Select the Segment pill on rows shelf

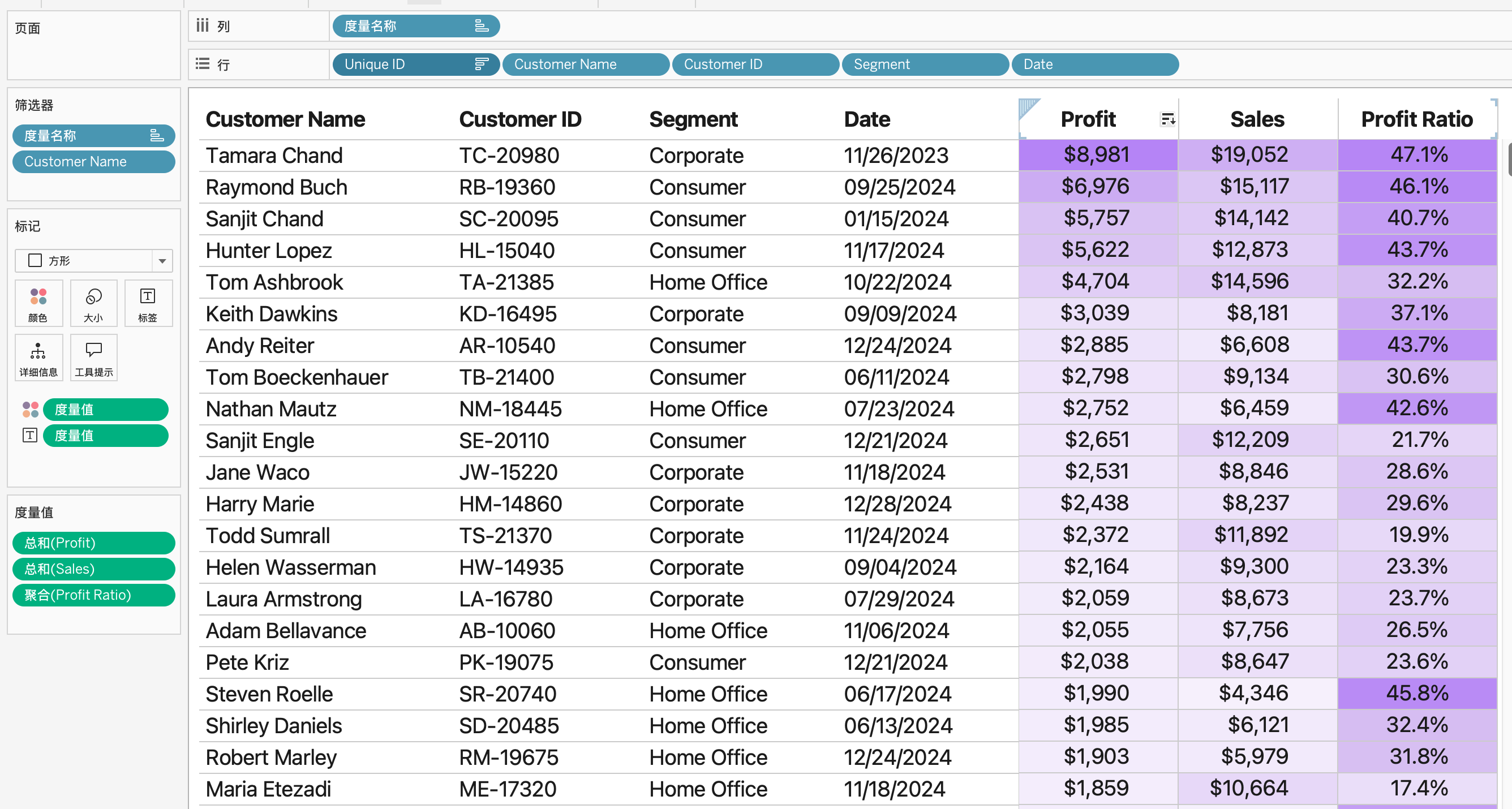click(x=925, y=64)
